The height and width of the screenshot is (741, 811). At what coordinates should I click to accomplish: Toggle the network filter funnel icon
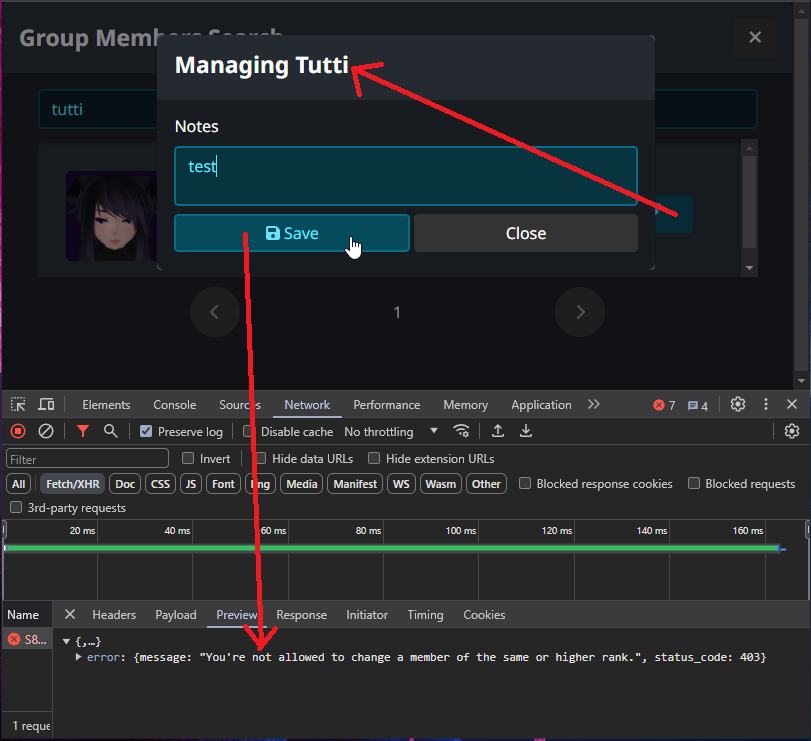click(x=83, y=431)
